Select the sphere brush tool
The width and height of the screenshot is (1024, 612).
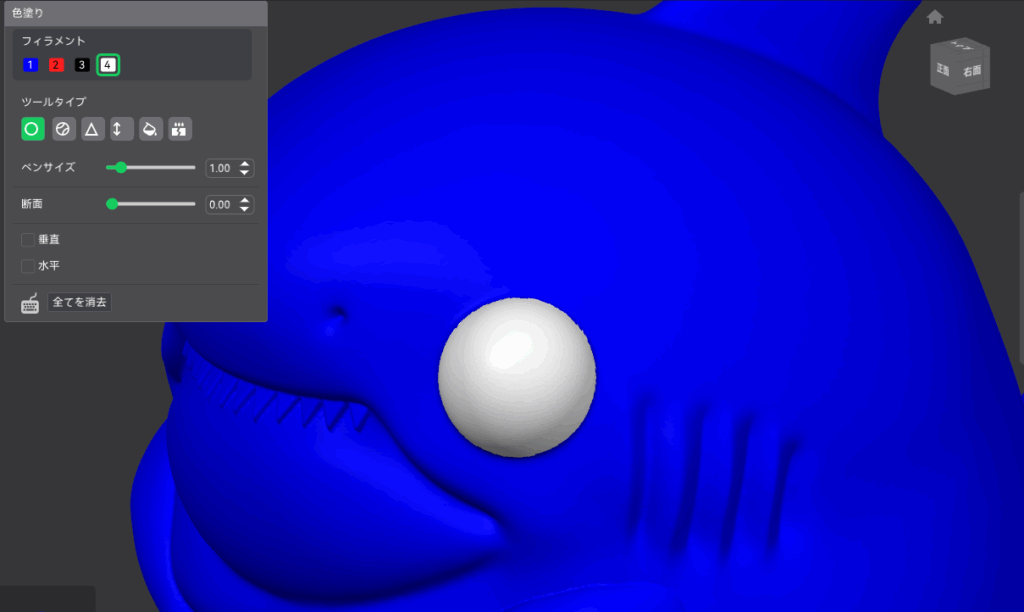point(63,129)
